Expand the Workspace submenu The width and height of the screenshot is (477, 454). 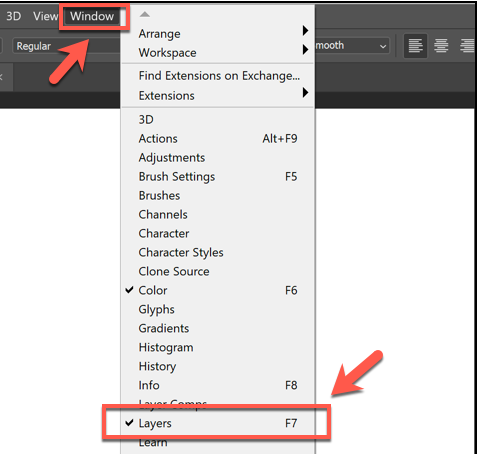[218, 53]
